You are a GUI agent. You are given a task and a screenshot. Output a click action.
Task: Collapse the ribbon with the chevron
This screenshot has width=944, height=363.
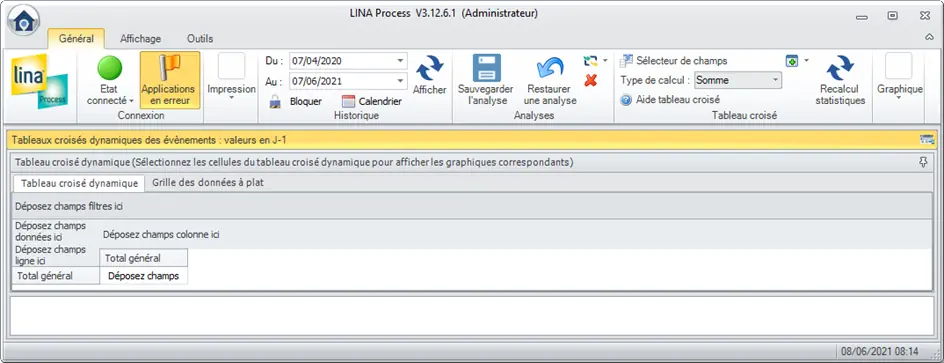pos(929,37)
